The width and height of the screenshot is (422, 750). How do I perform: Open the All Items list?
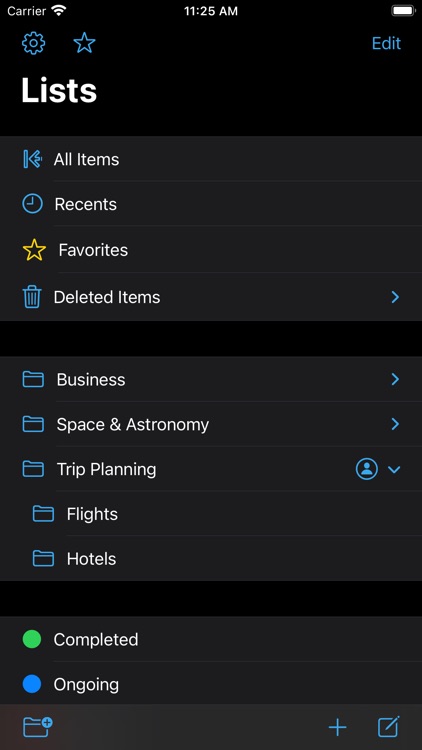[x=211, y=159]
